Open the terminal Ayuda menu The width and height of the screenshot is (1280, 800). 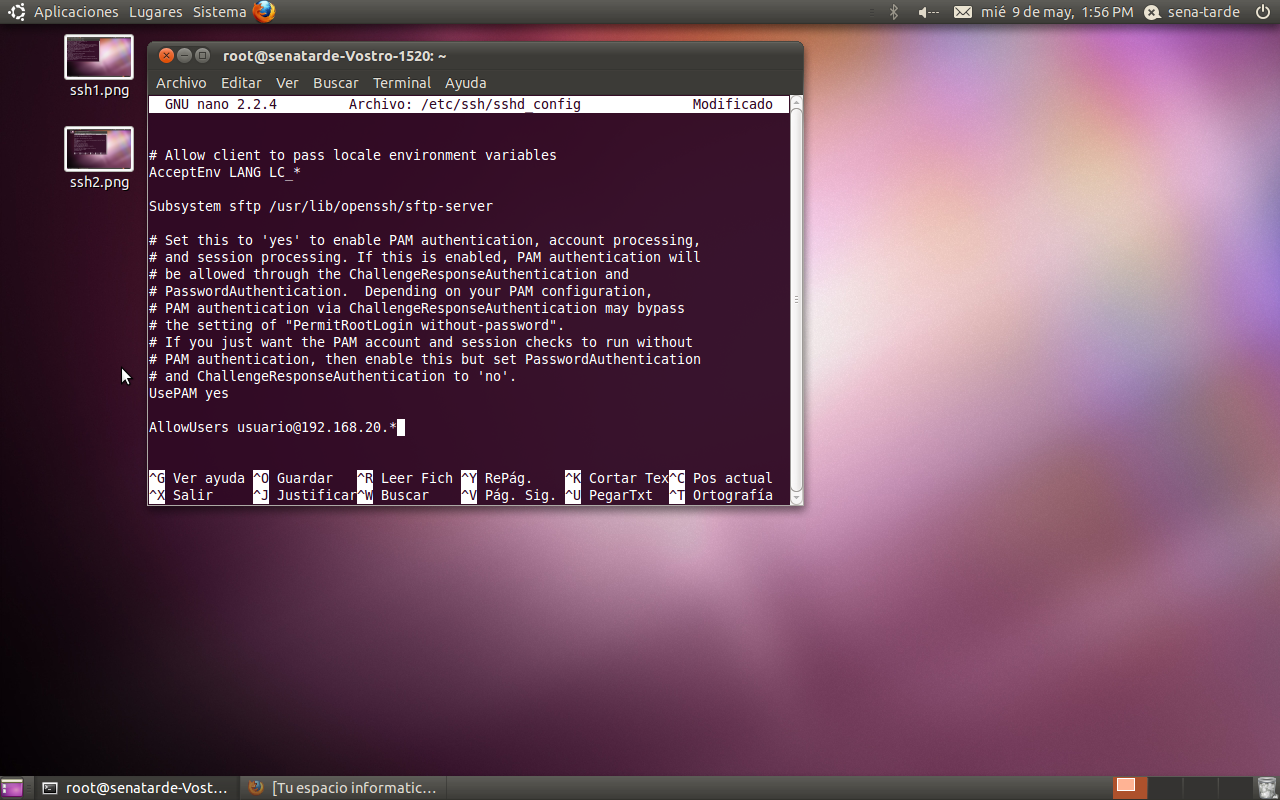pyautogui.click(x=465, y=83)
